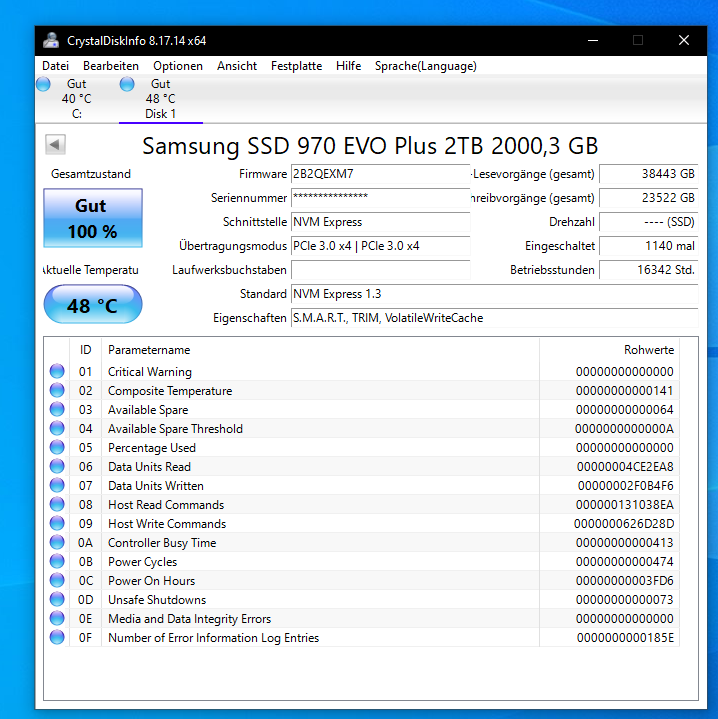Click the Lesevorgänge value 38443 GB
718x719 pixels.
[649, 174]
